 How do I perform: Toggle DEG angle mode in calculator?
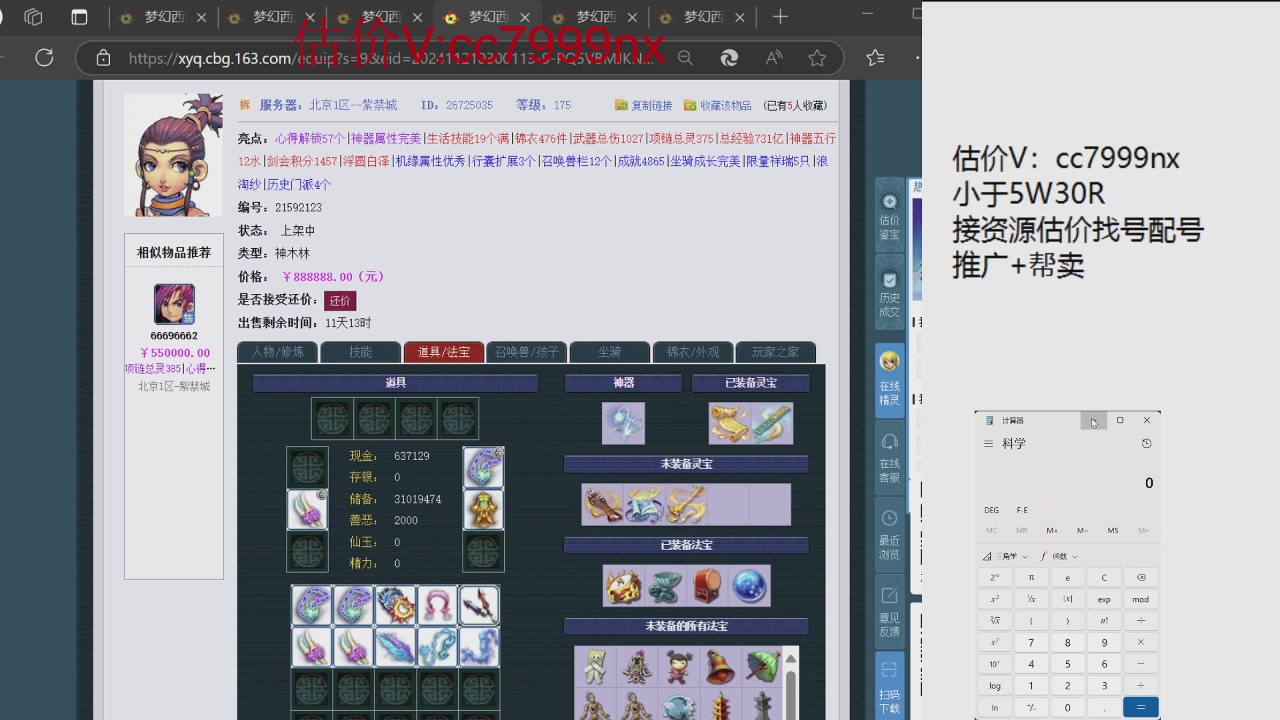click(x=991, y=510)
